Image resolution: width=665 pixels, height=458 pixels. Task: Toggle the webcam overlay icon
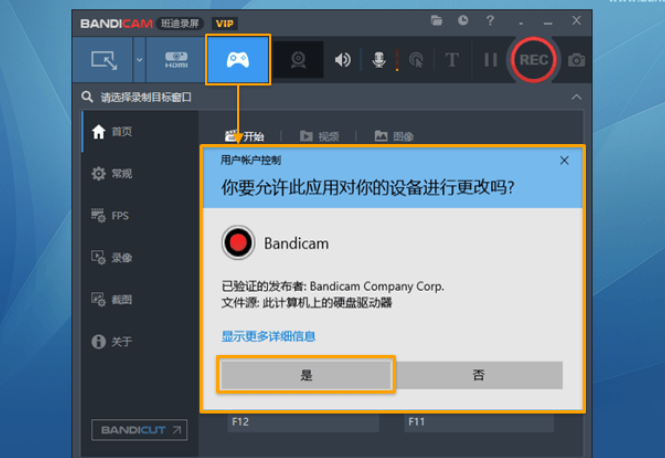pyautogui.click(x=298, y=60)
